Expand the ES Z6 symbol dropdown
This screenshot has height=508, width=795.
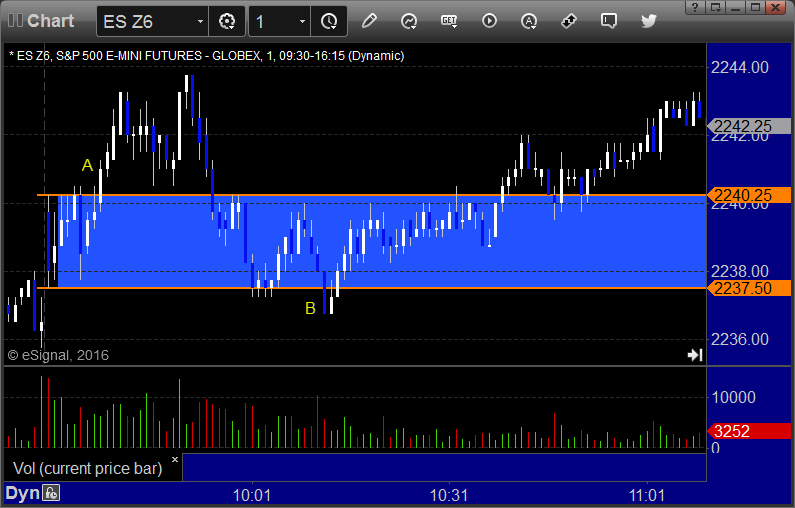click(200, 21)
